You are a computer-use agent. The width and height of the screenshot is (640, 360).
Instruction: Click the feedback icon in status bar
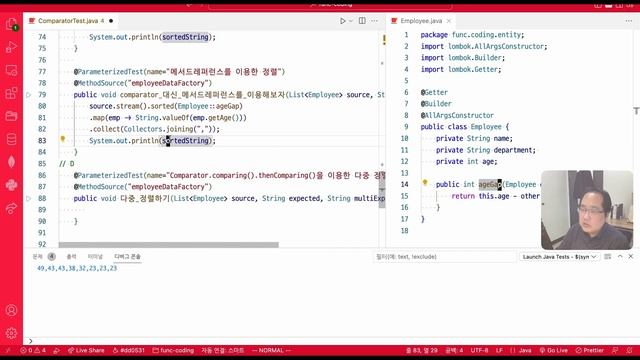[x=616, y=350]
